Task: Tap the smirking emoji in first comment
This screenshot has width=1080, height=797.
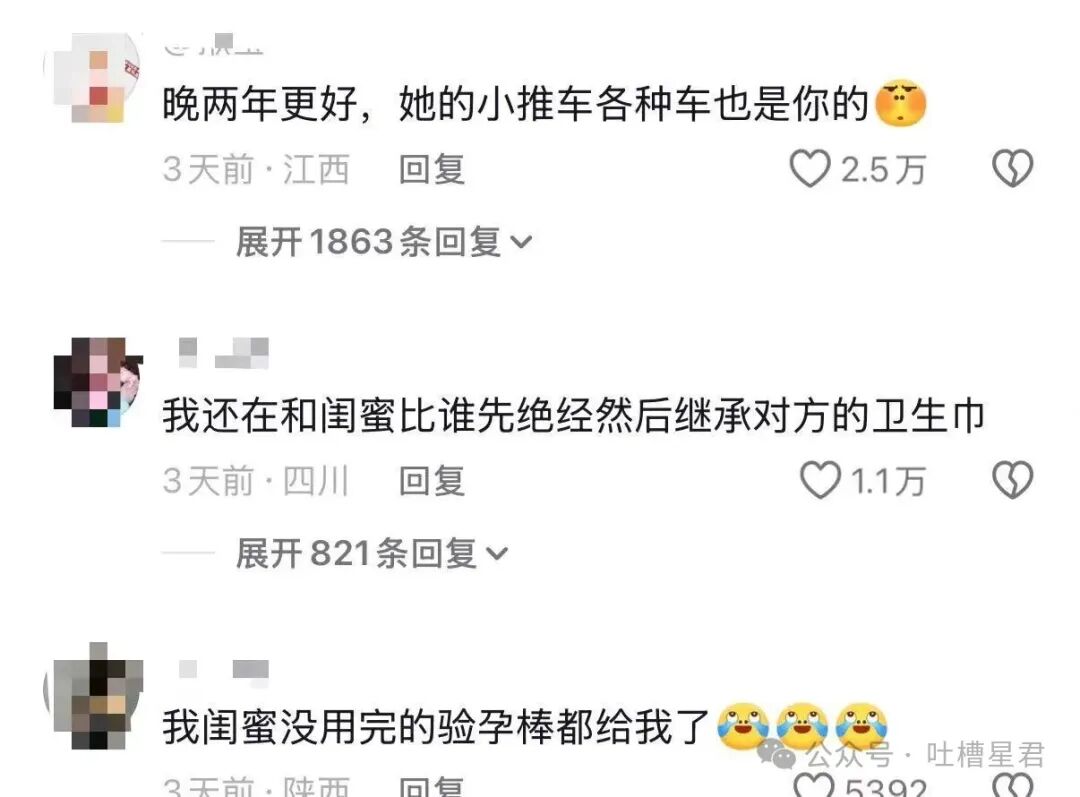Action: 900,104
